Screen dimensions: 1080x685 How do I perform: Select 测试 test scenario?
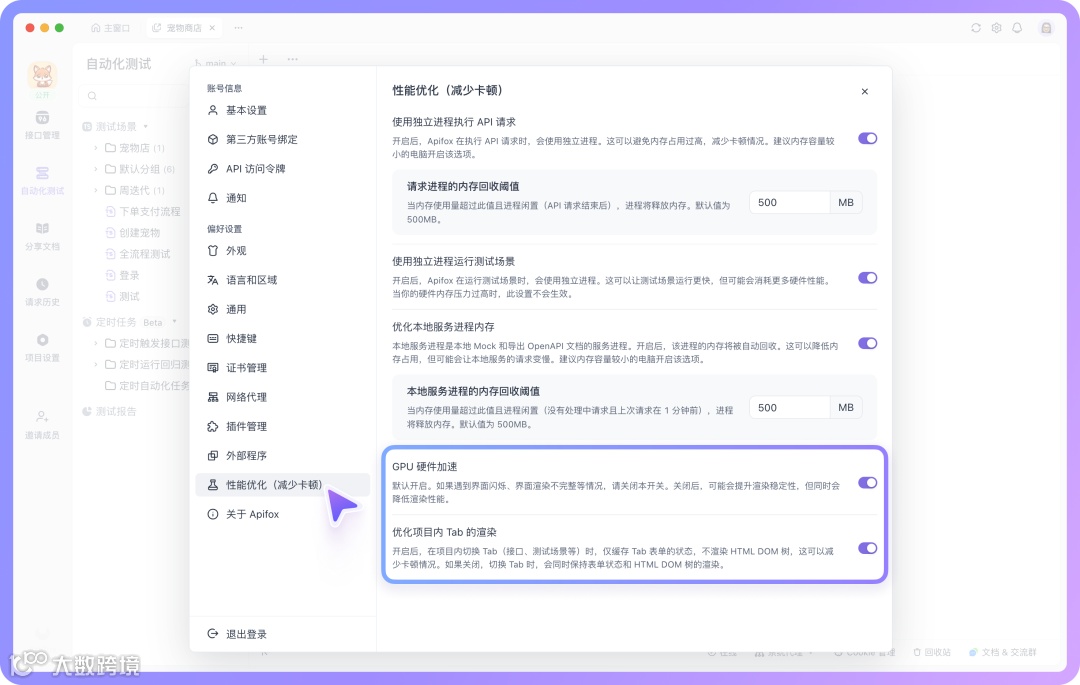122,296
